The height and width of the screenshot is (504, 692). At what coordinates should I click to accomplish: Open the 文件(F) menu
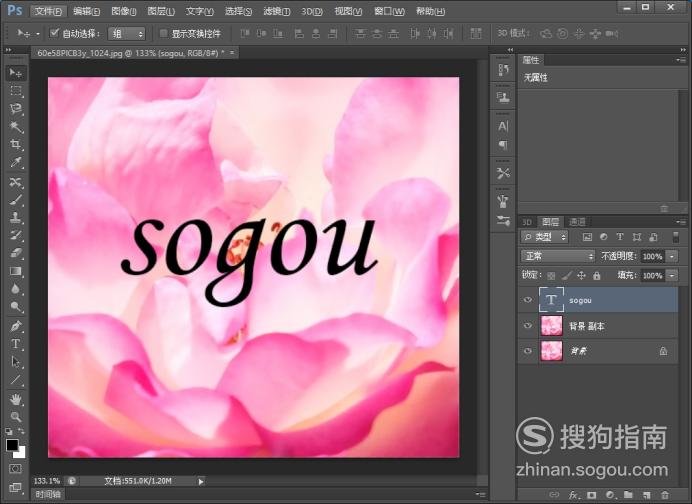tap(49, 11)
